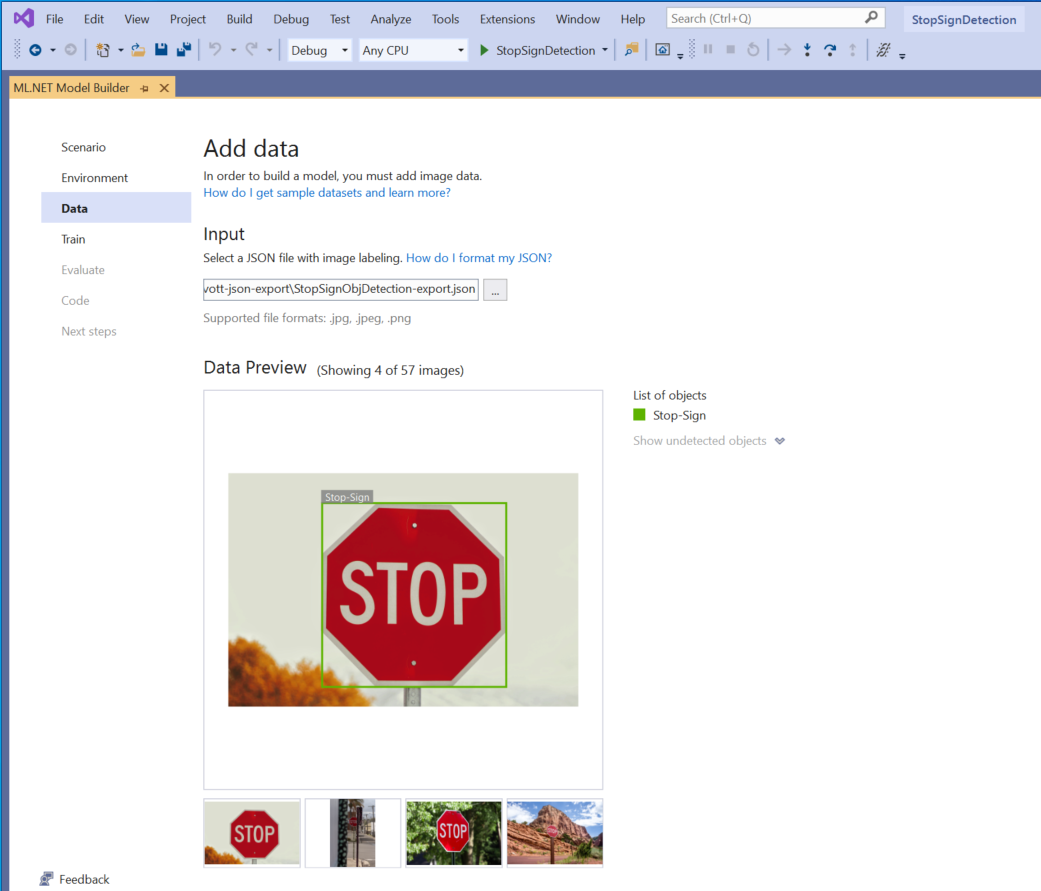Select the mountain stop sign thumbnail

point(554,832)
